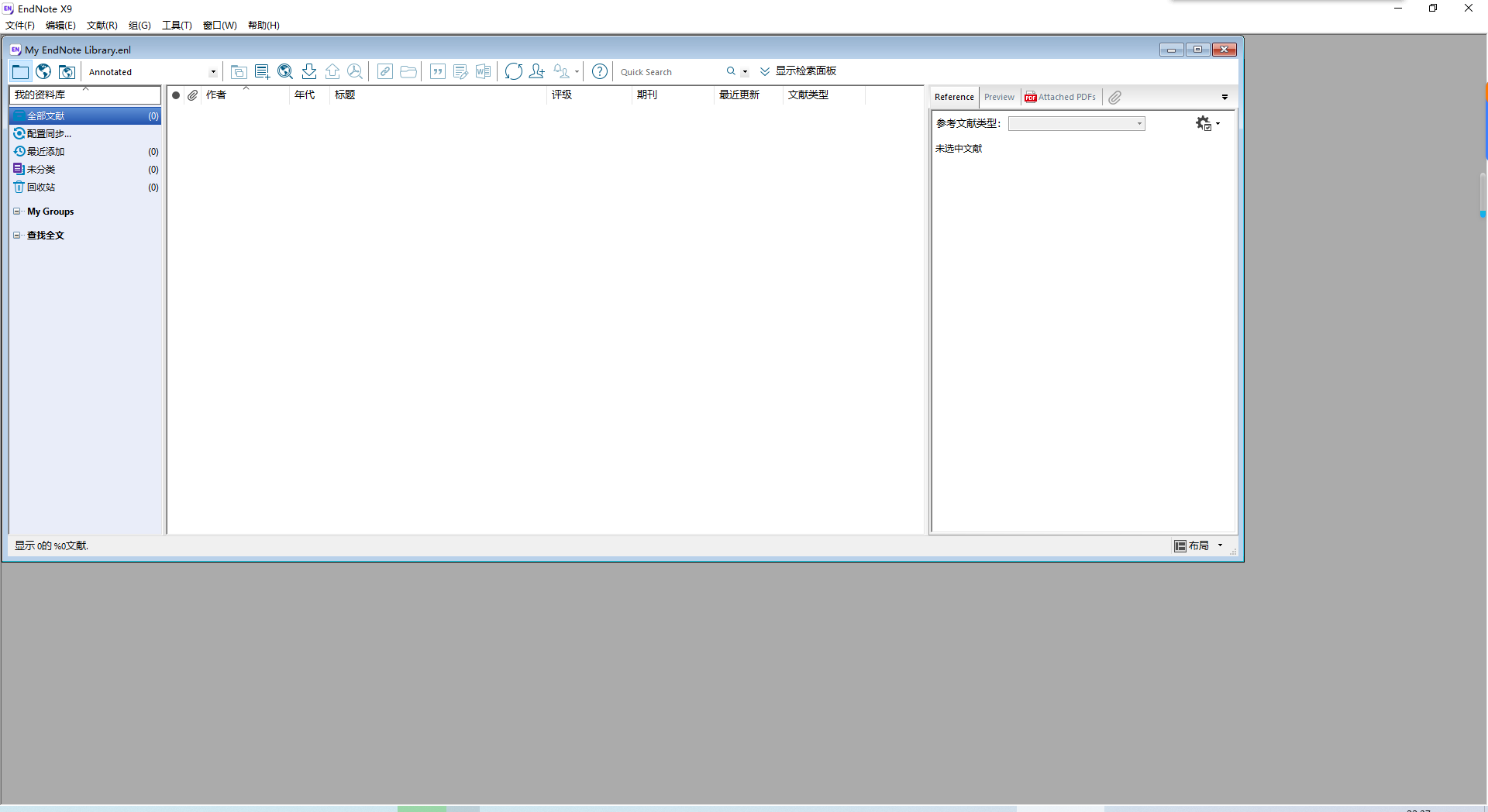This screenshot has height=812, width=1488.
Task: Sync the library with EndNote online
Action: (514, 71)
